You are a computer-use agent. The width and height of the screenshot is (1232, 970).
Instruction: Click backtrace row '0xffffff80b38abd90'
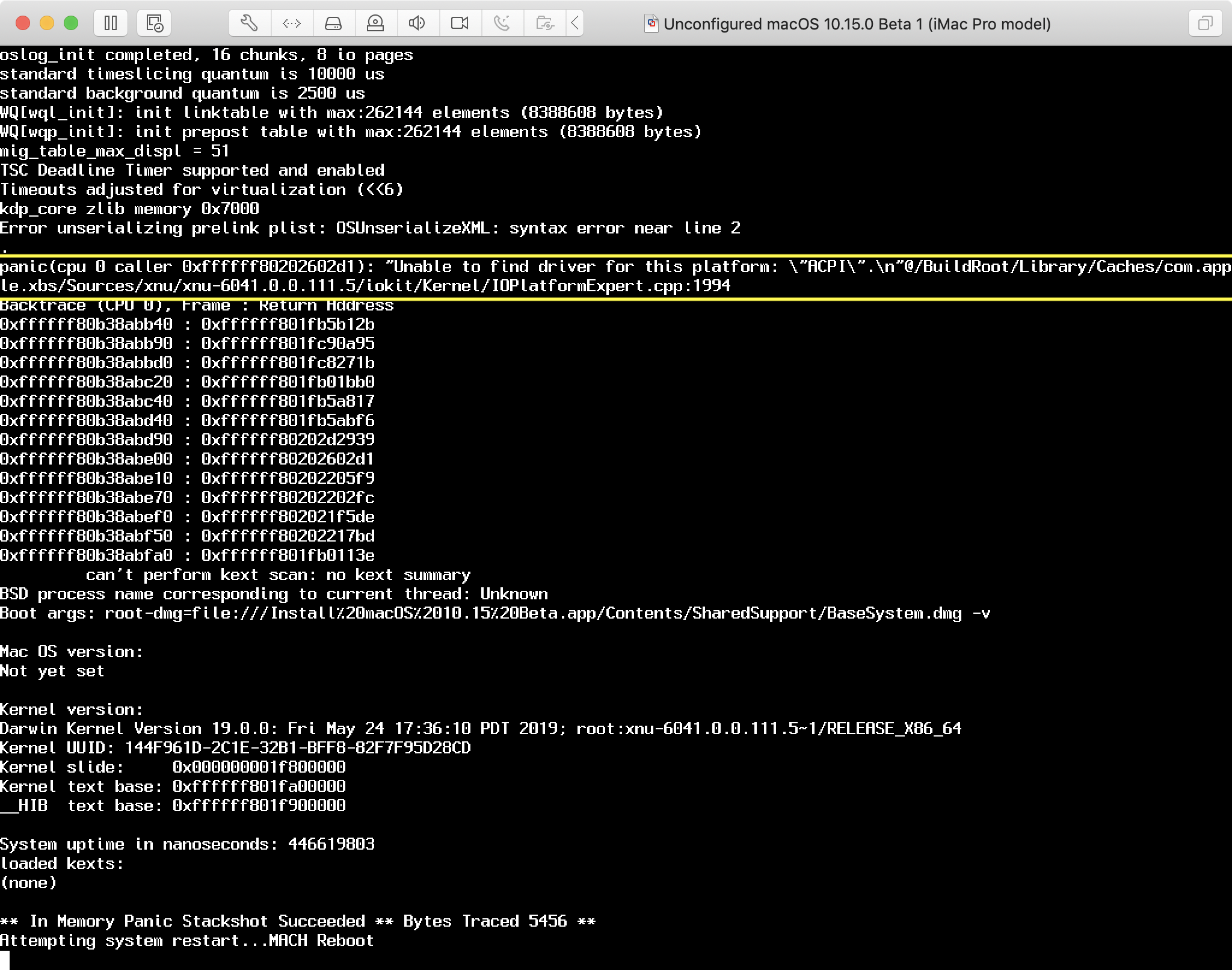tap(187, 440)
